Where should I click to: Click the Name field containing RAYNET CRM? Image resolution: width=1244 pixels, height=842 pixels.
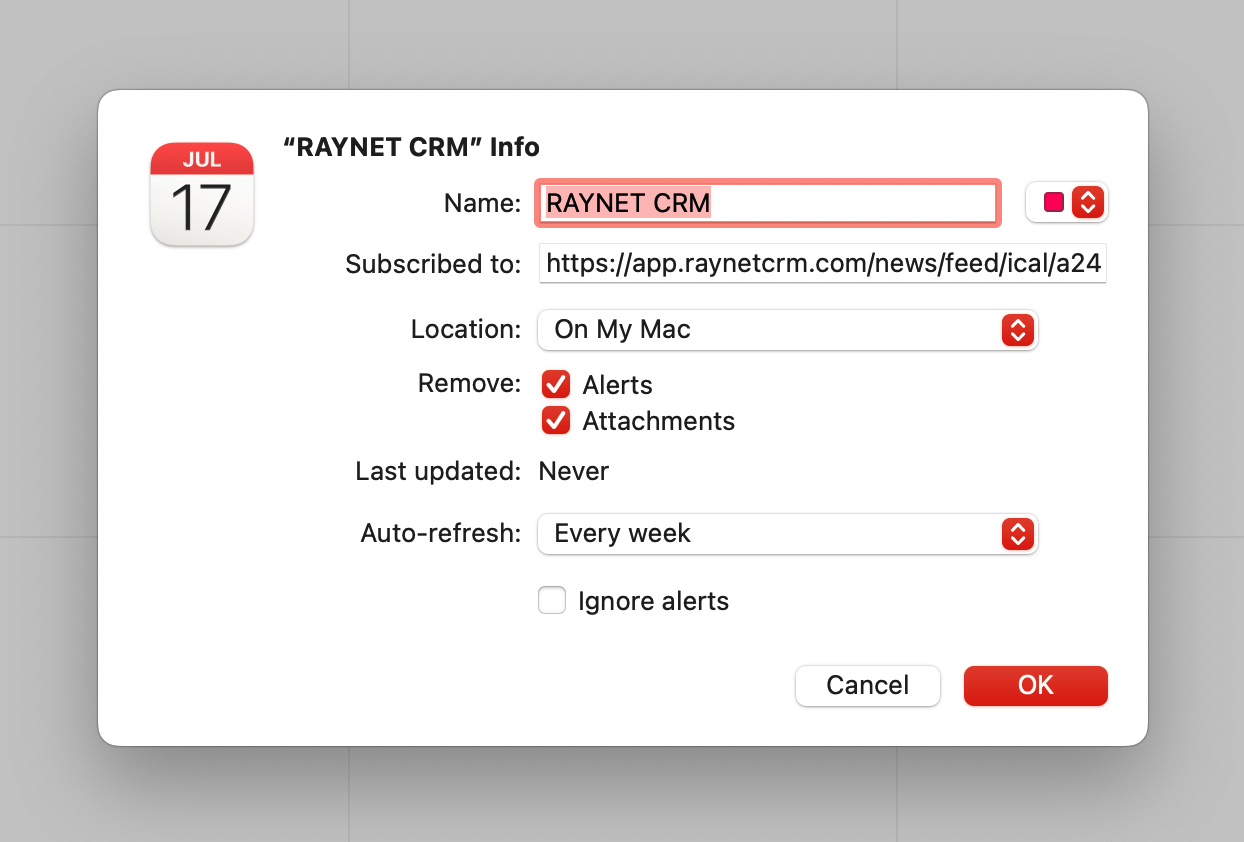[x=768, y=203]
